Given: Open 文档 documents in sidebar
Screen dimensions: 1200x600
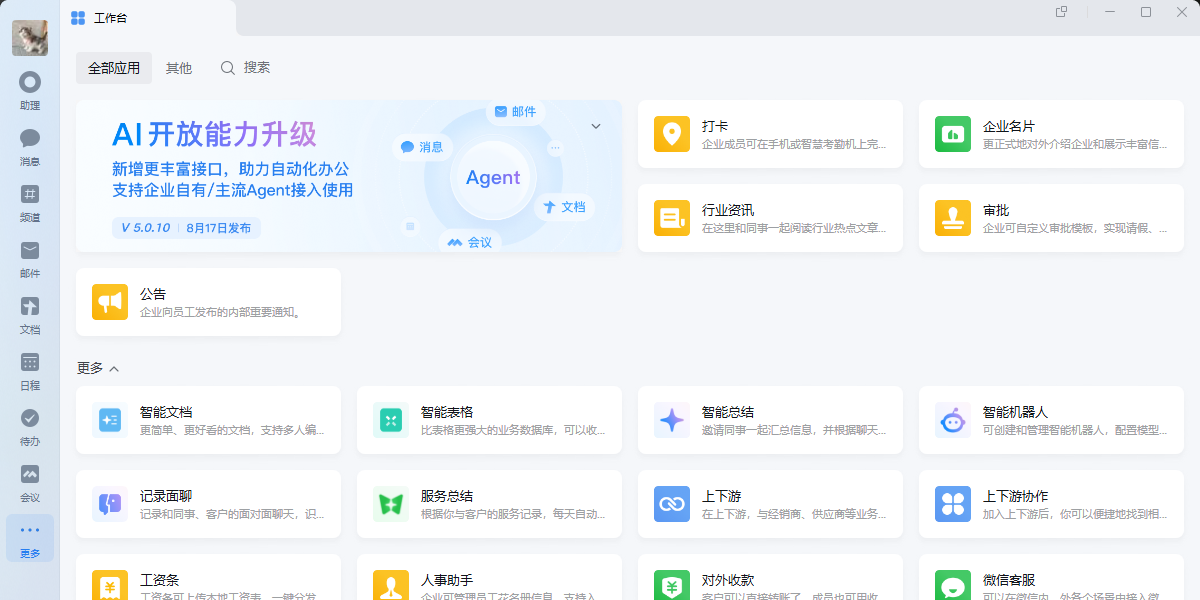Looking at the screenshot, I should [30, 314].
